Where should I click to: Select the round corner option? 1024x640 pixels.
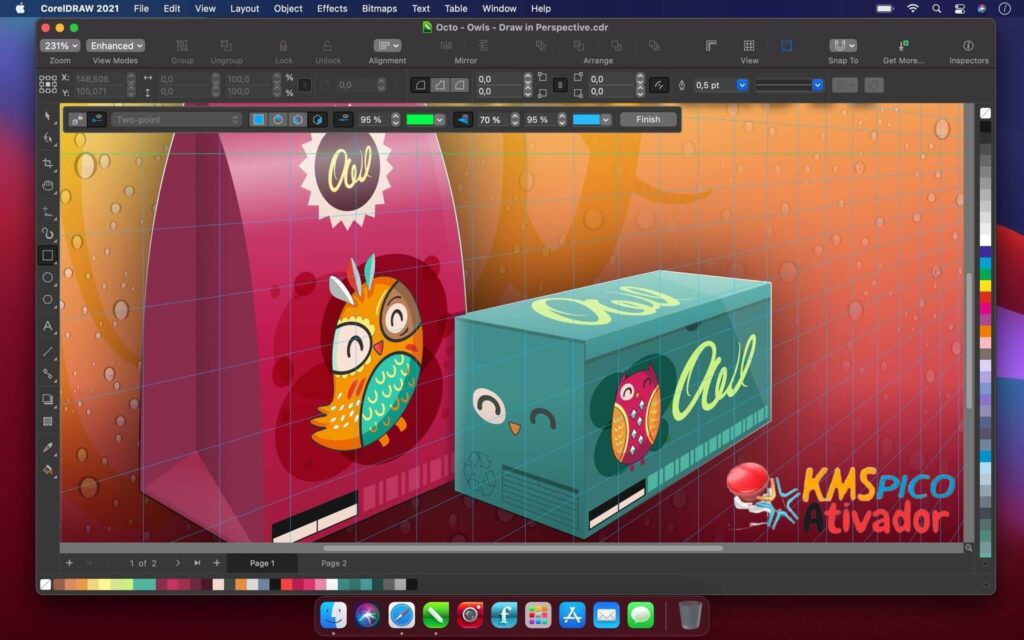[x=421, y=85]
